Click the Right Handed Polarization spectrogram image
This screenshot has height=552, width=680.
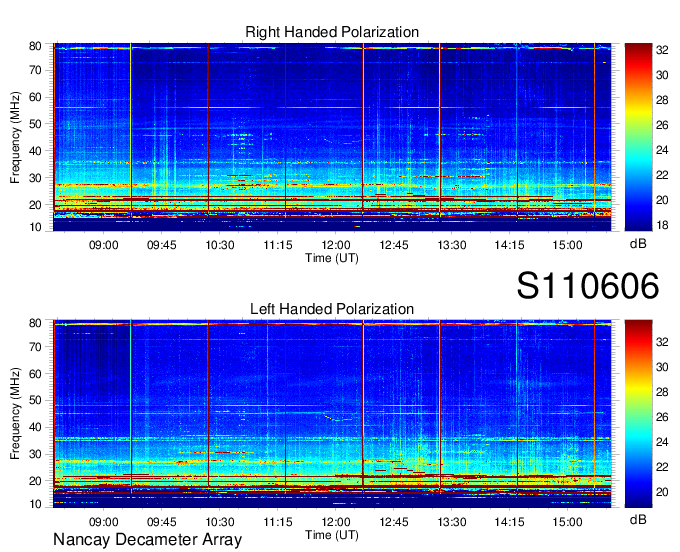332,137
